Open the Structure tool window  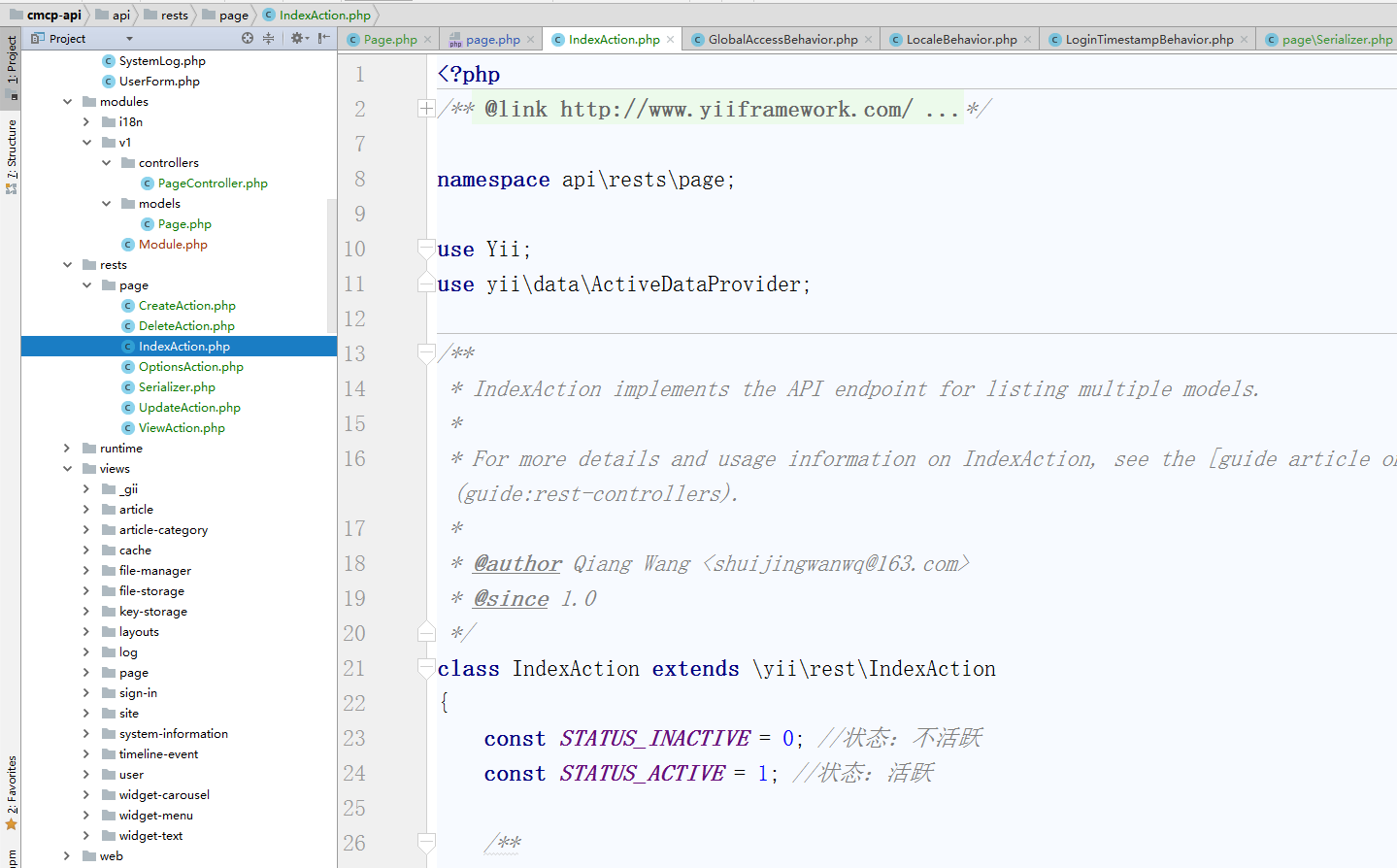click(11, 155)
